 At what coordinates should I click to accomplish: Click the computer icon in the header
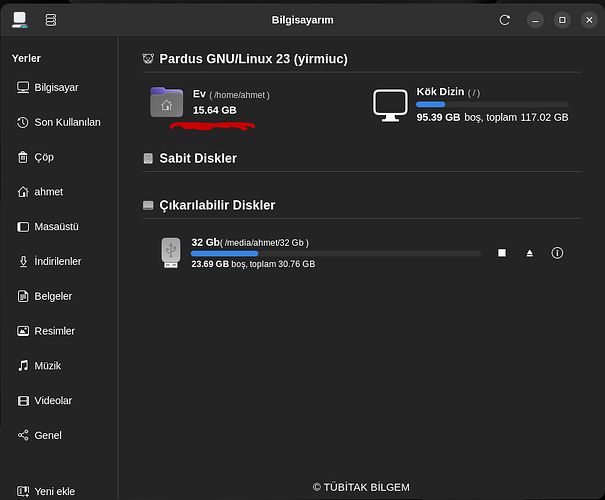tap(19, 20)
